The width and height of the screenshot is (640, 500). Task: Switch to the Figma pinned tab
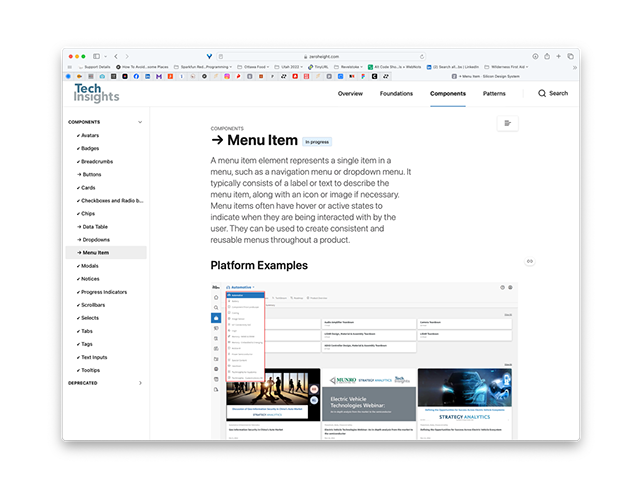363,76
